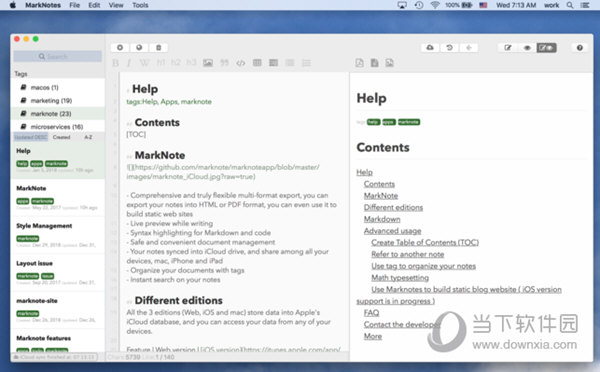Open help with the question mark icon
Viewport: 600px width, 372px height.
[580, 47]
